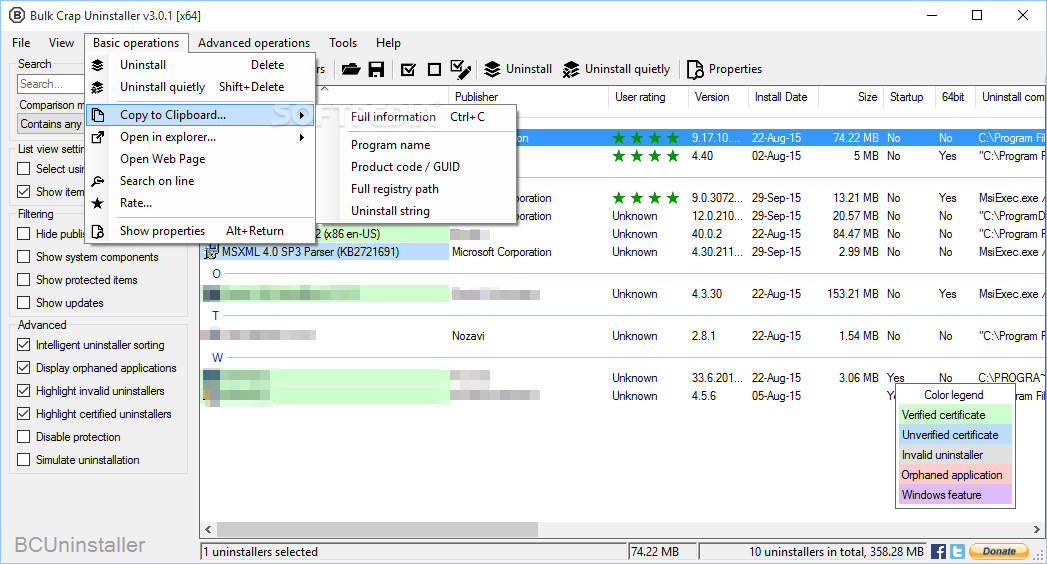The width and height of the screenshot is (1047, 564).
Task: Open the Advanced operations menu
Action: tap(254, 43)
